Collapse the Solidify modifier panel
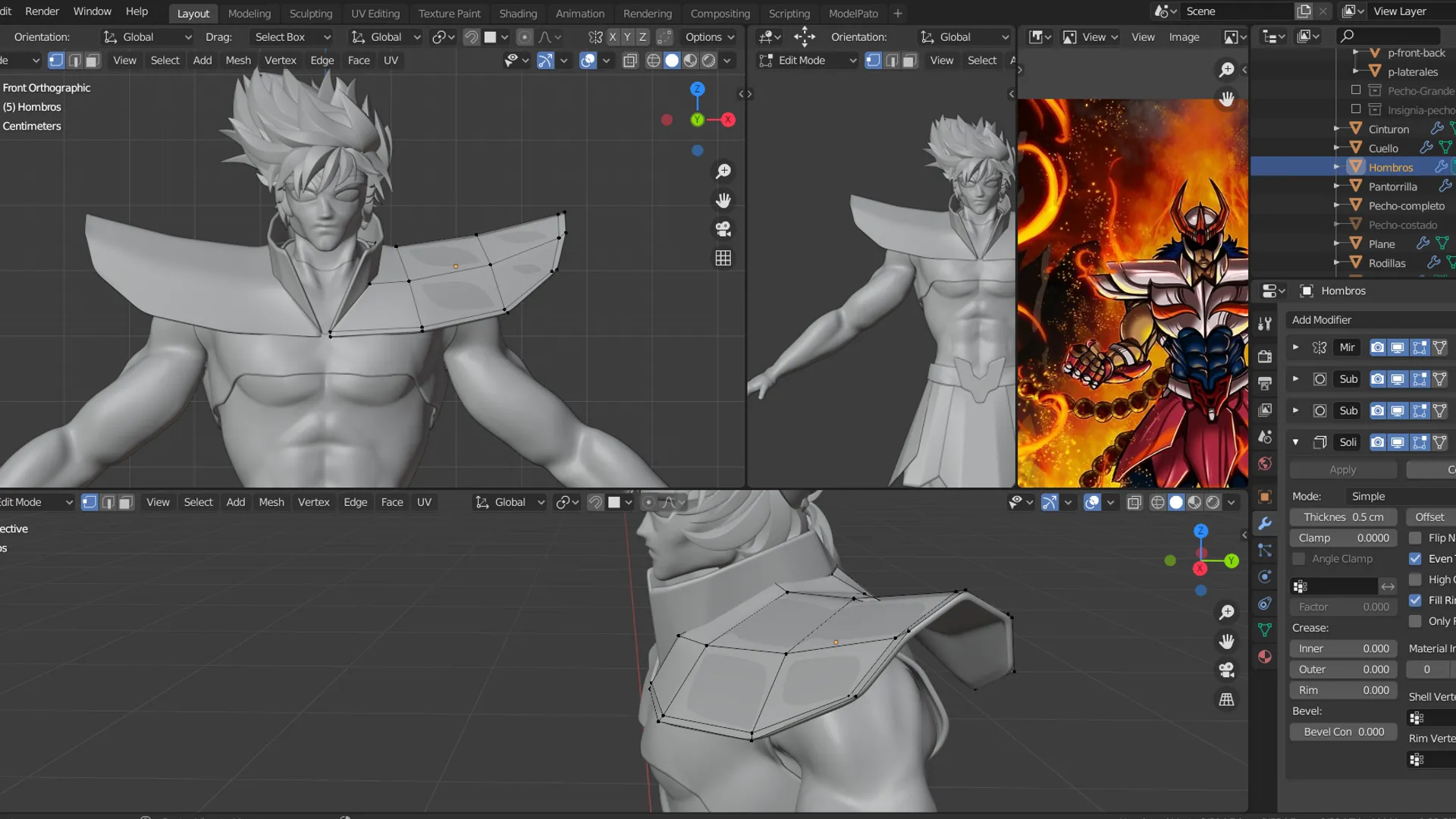 pos(1295,442)
